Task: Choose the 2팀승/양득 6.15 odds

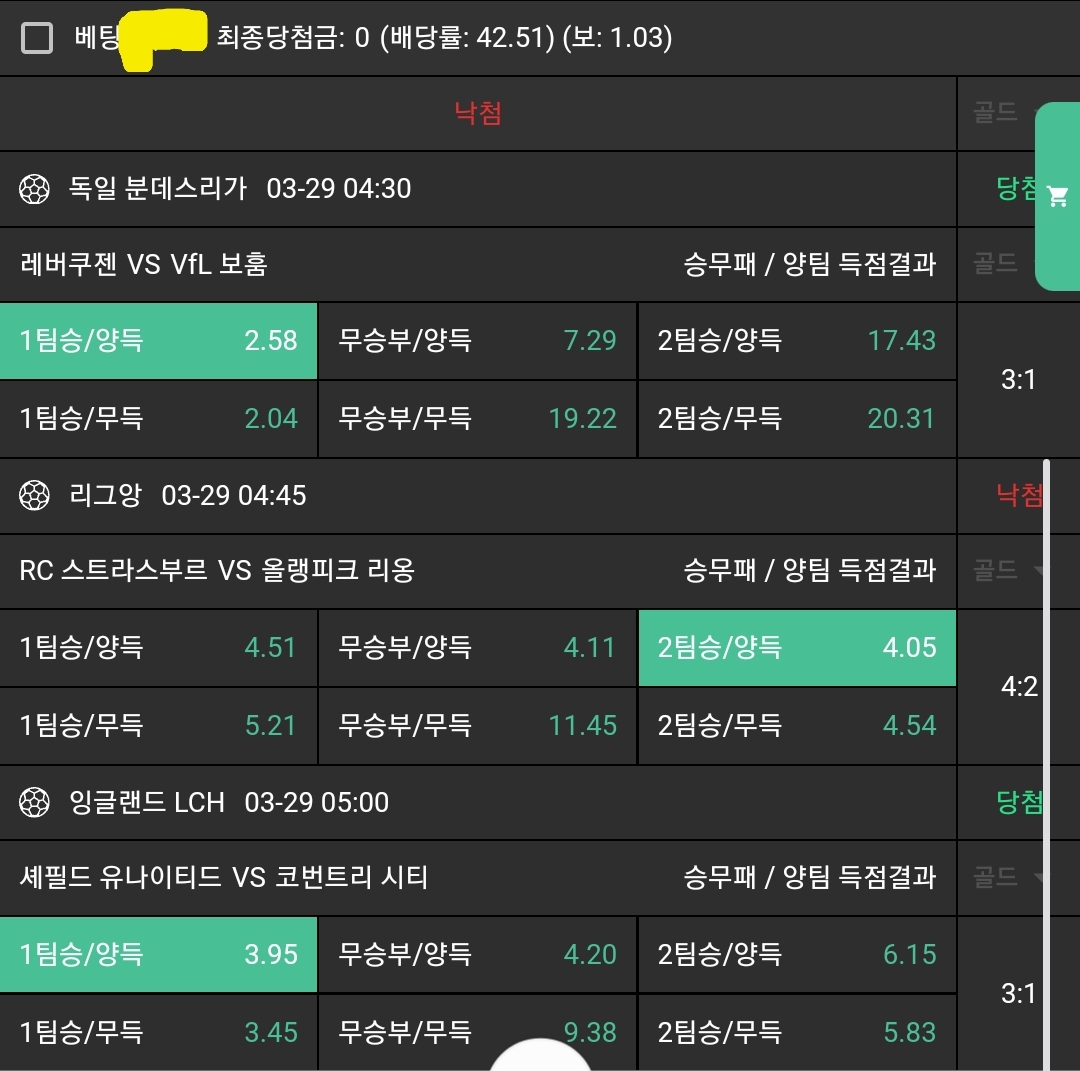Action: coord(796,955)
